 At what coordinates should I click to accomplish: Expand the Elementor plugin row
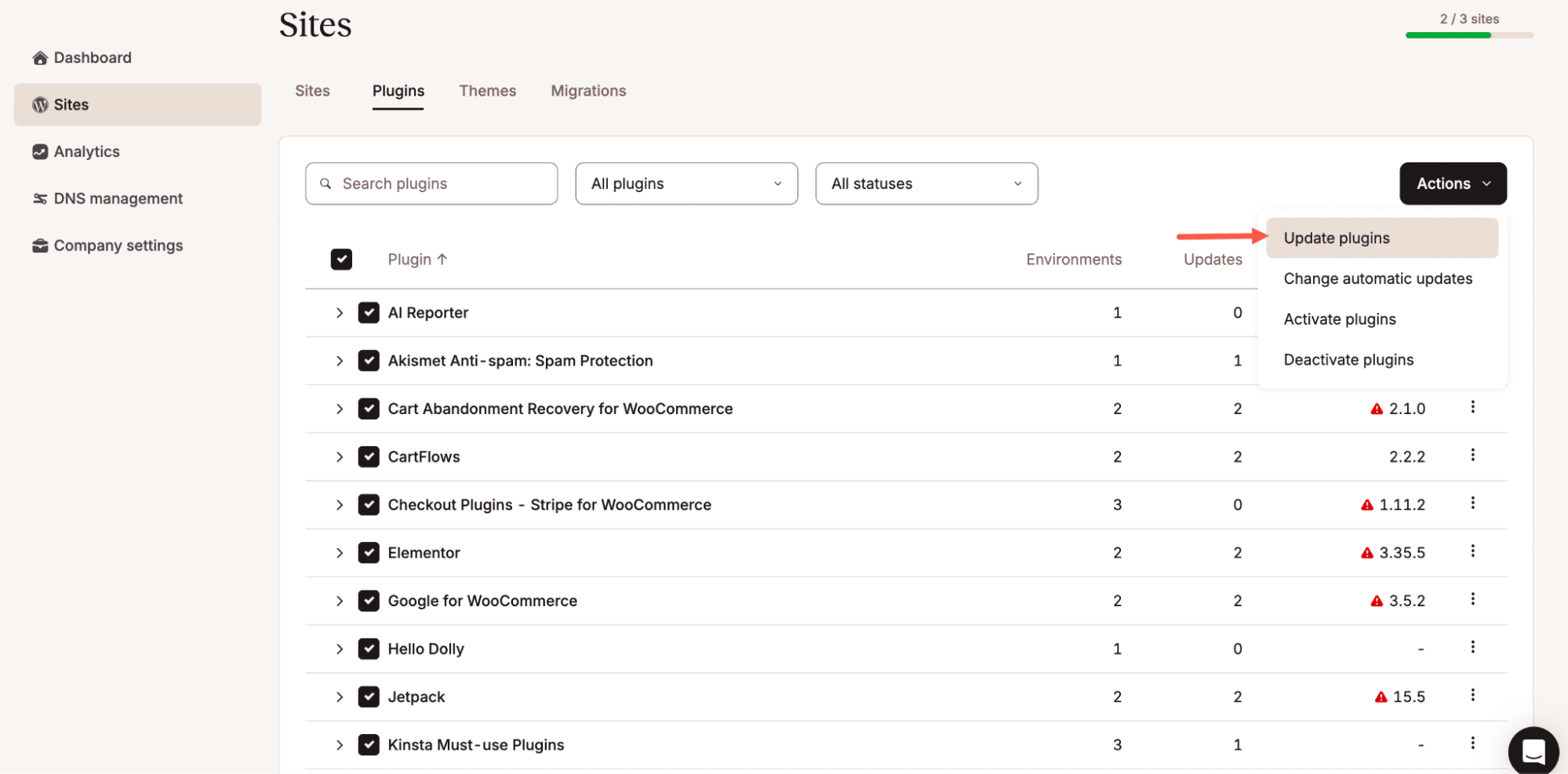pyautogui.click(x=340, y=552)
